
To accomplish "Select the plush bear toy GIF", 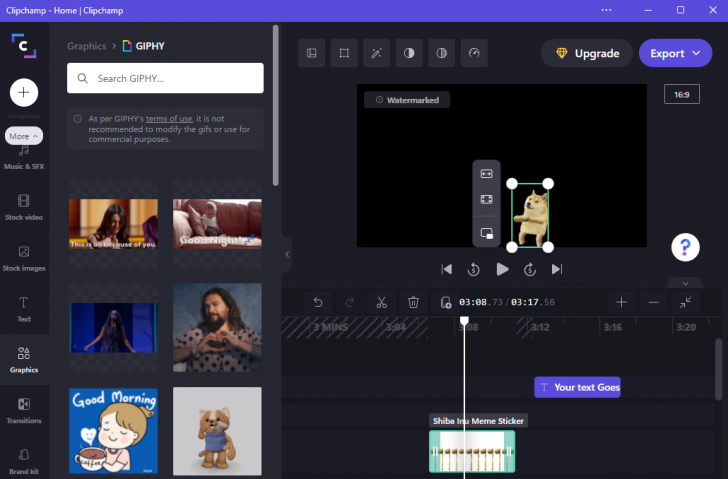I will point(217,431).
